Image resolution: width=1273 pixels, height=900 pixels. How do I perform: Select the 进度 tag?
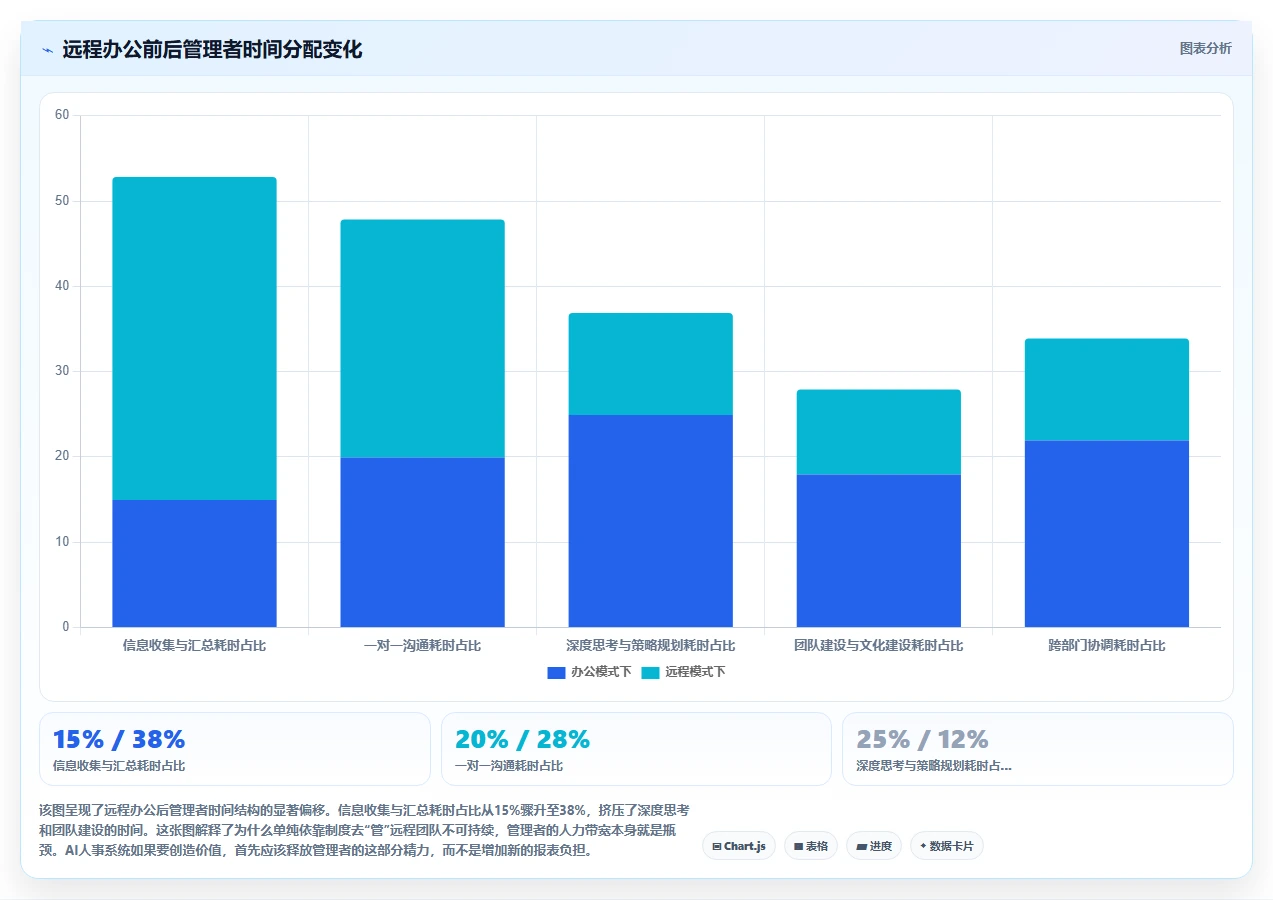click(874, 846)
